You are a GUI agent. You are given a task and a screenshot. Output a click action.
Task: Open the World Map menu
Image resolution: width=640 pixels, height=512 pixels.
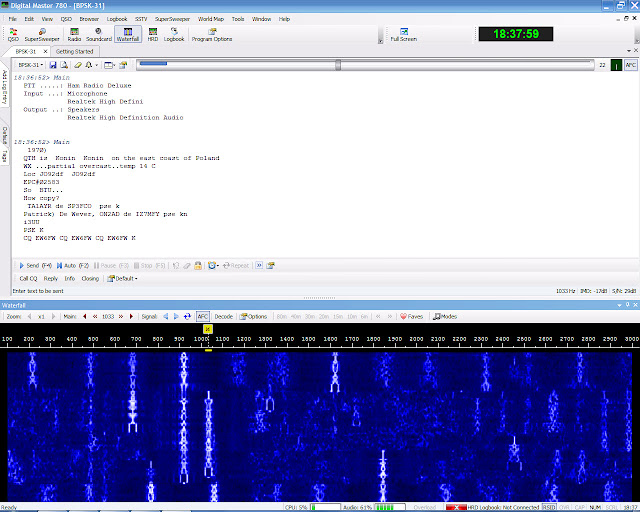click(211, 19)
